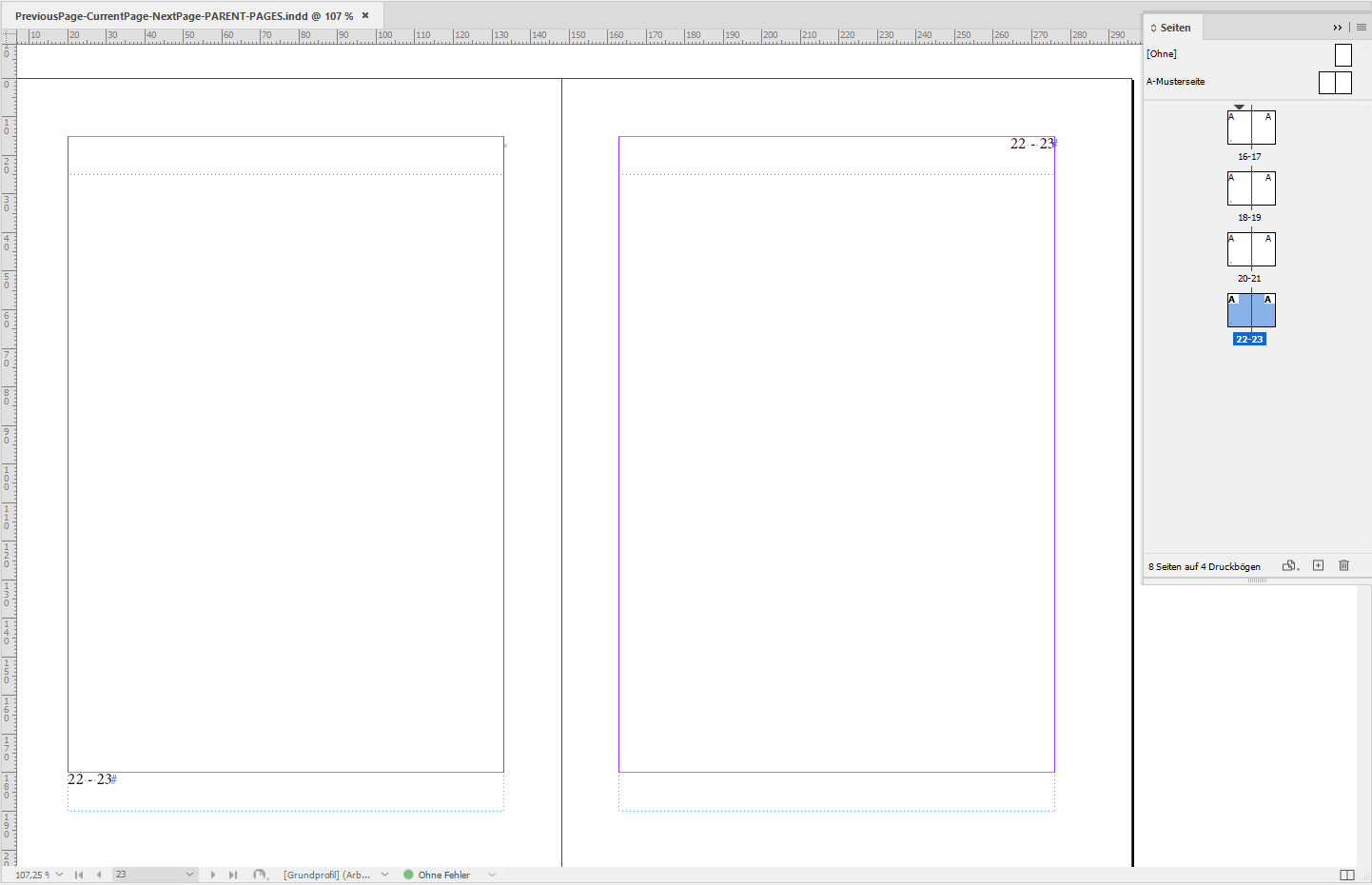Open the page number dropdown in status bar
This screenshot has width=1372, height=885.
click(x=189, y=874)
